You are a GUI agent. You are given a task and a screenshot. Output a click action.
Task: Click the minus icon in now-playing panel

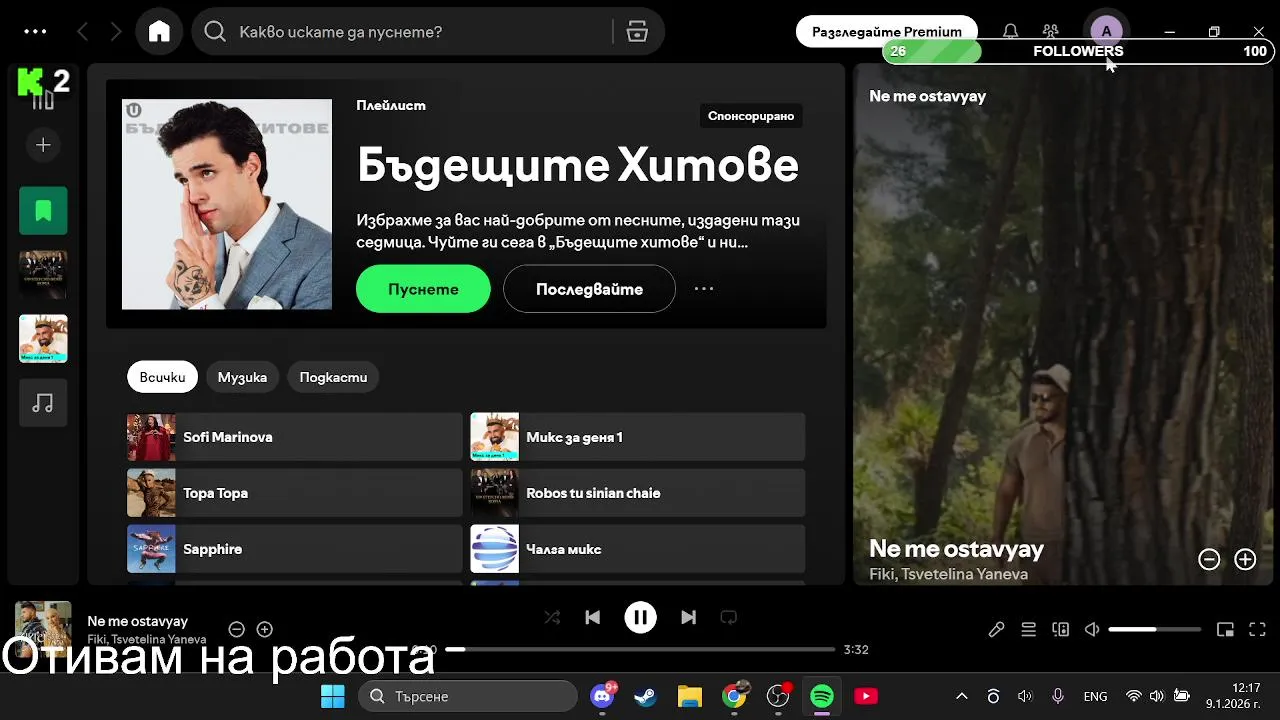tap(1209, 560)
